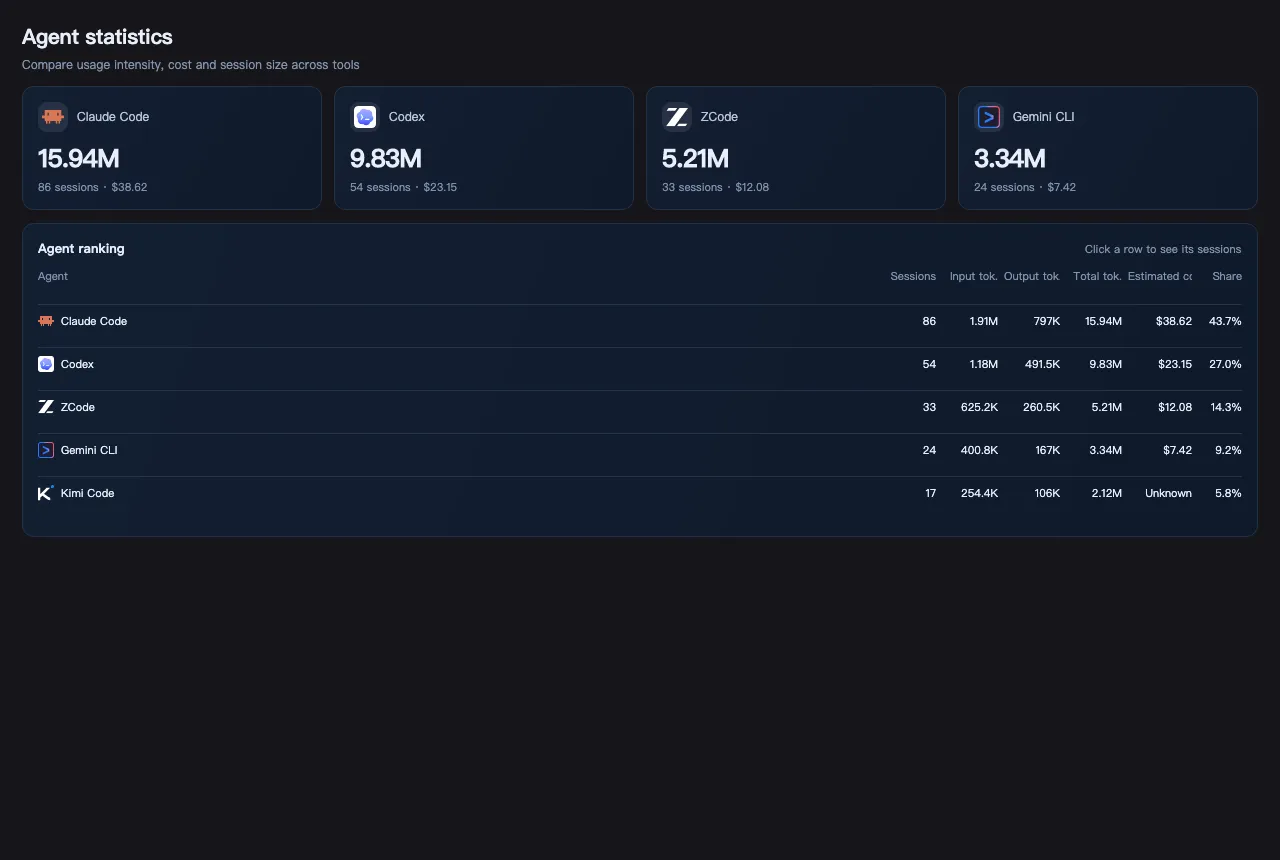This screenshot has width=1280, height=860.
Task: Click the Input tok. column header
Action: coord(974,276)
